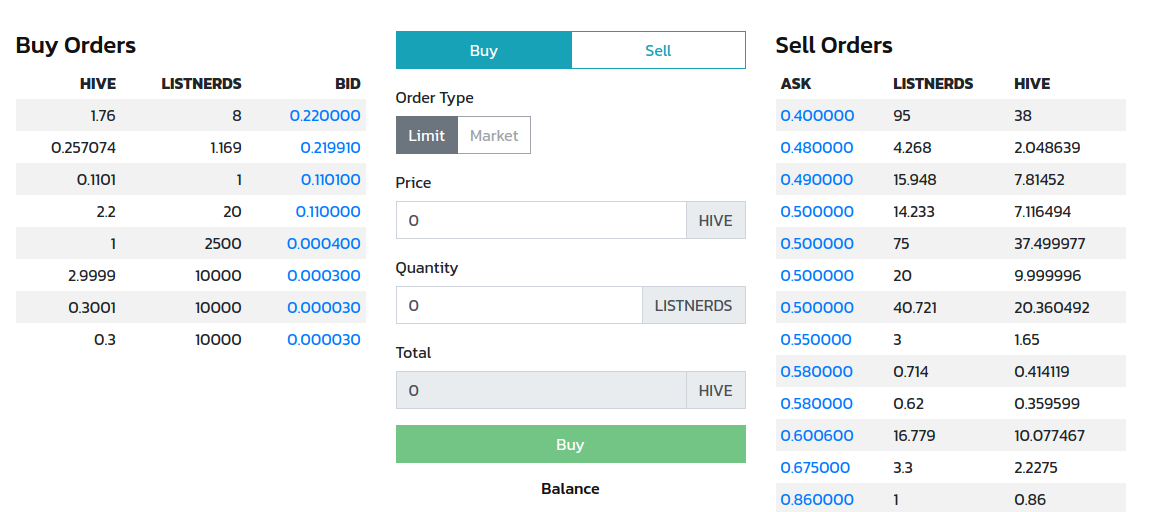Click the Price input field

pyautogui.click(x=542, y=220)
